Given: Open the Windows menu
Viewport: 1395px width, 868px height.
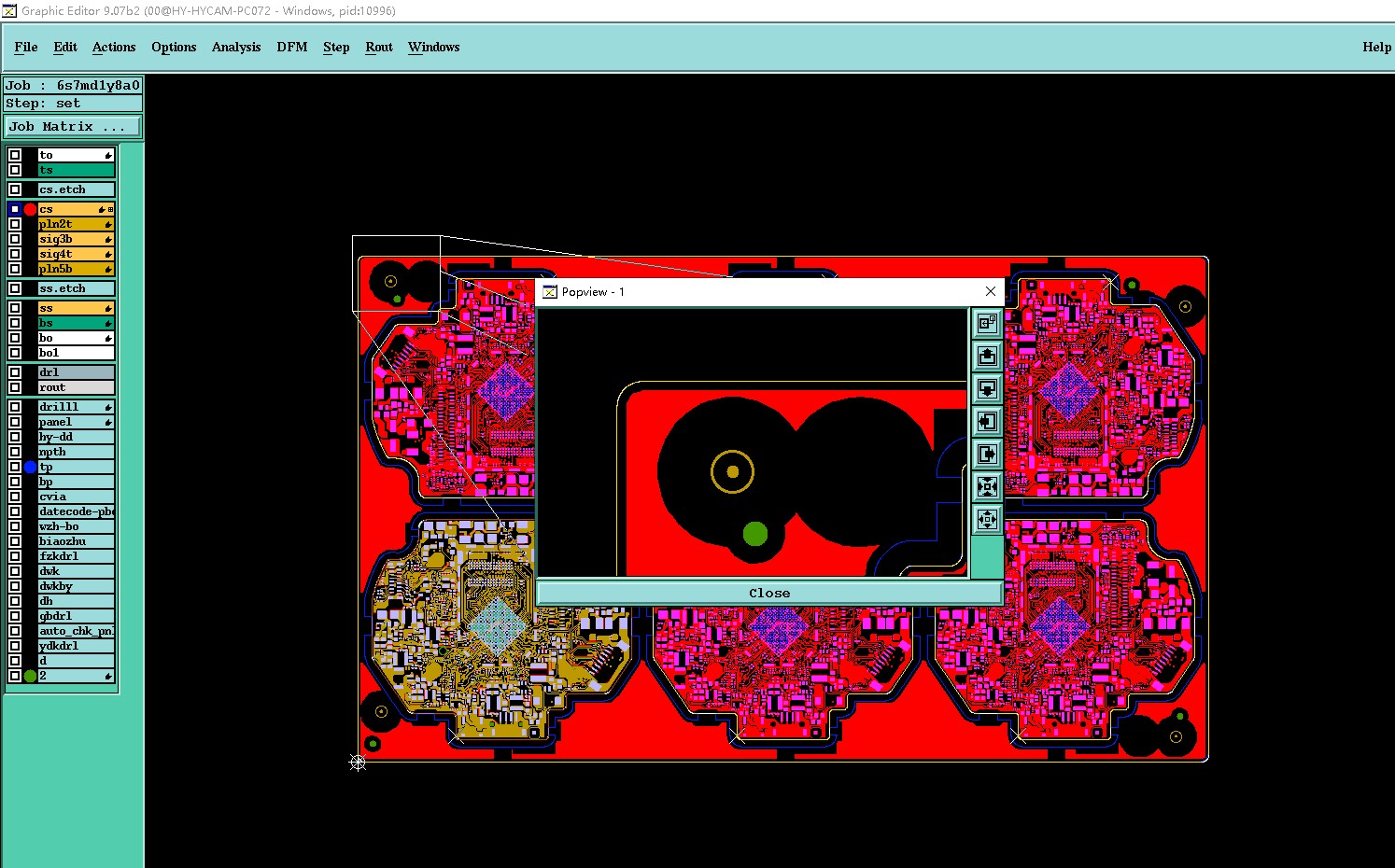Looking at the screenshot, I should click(x=434, y=47).
